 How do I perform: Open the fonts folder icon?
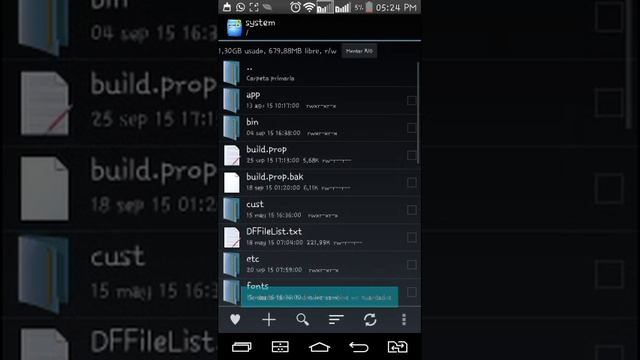(231, 292)
